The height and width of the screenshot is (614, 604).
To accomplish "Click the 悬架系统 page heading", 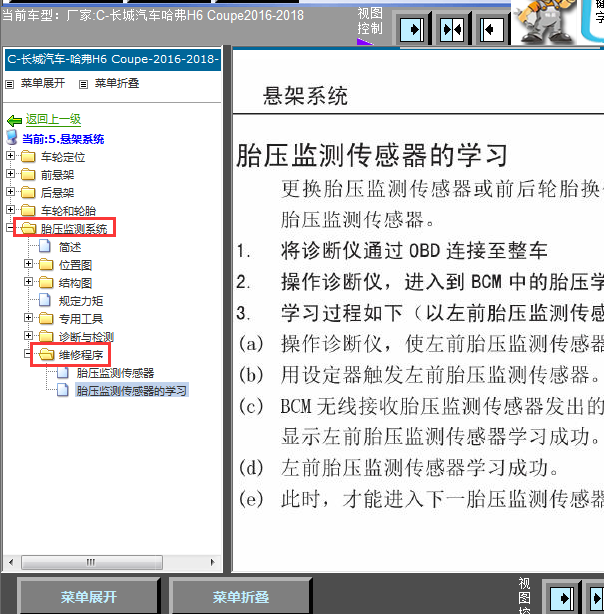I will (x=305, y=96).
